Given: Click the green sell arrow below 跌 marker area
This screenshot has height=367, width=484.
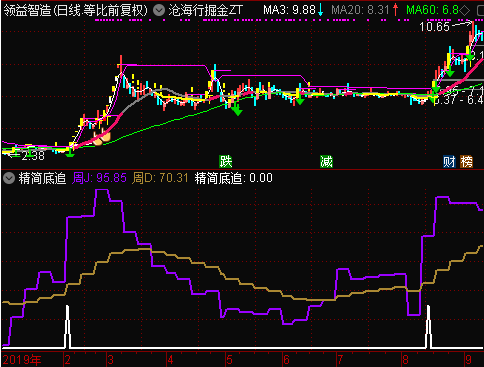Looking at the screenshot, I should [x=237, y=110].
